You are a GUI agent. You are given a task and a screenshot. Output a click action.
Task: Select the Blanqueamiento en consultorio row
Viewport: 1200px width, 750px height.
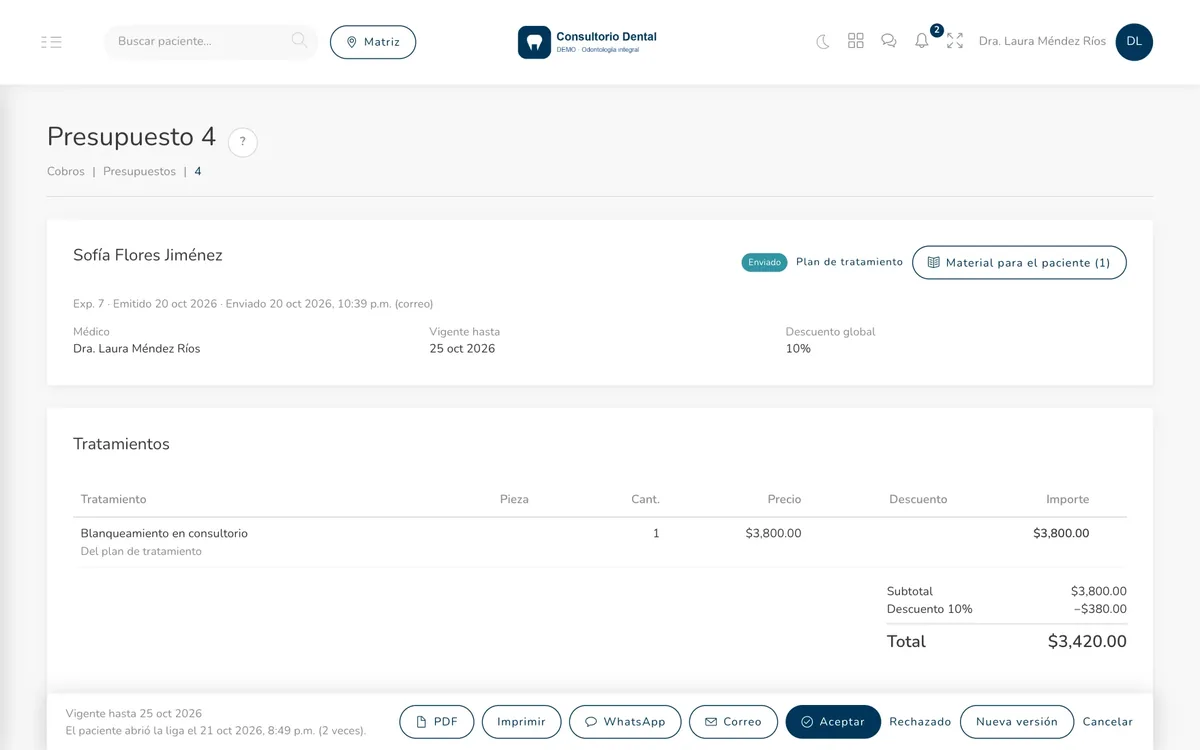(x=600, y=542)
